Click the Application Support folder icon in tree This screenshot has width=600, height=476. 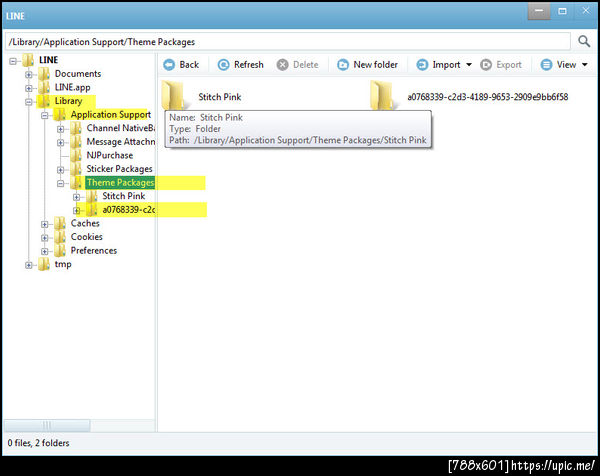coord(60,115)
